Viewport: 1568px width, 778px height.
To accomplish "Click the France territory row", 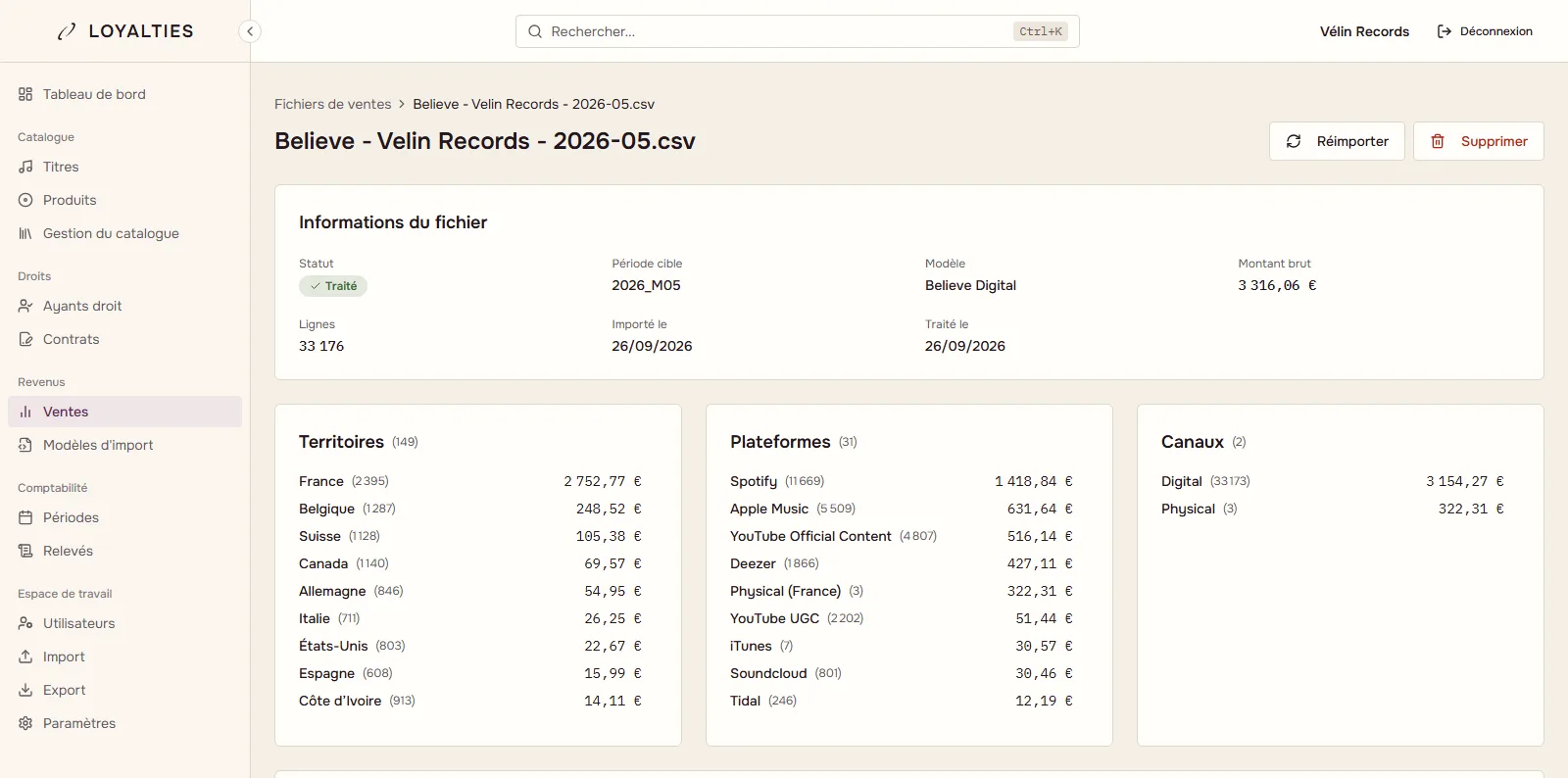I will coord(470,481).
